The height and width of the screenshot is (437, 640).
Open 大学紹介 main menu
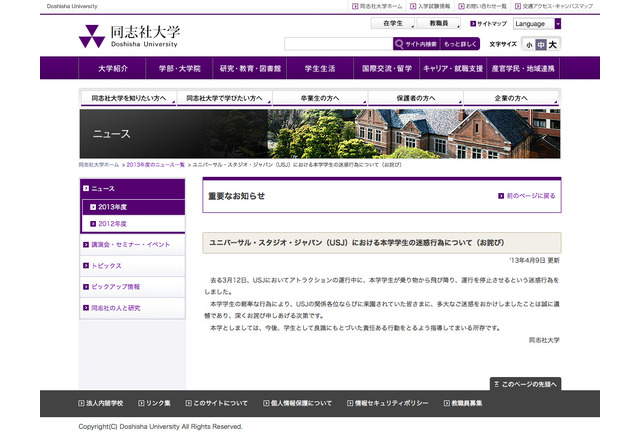coord(112,68)
